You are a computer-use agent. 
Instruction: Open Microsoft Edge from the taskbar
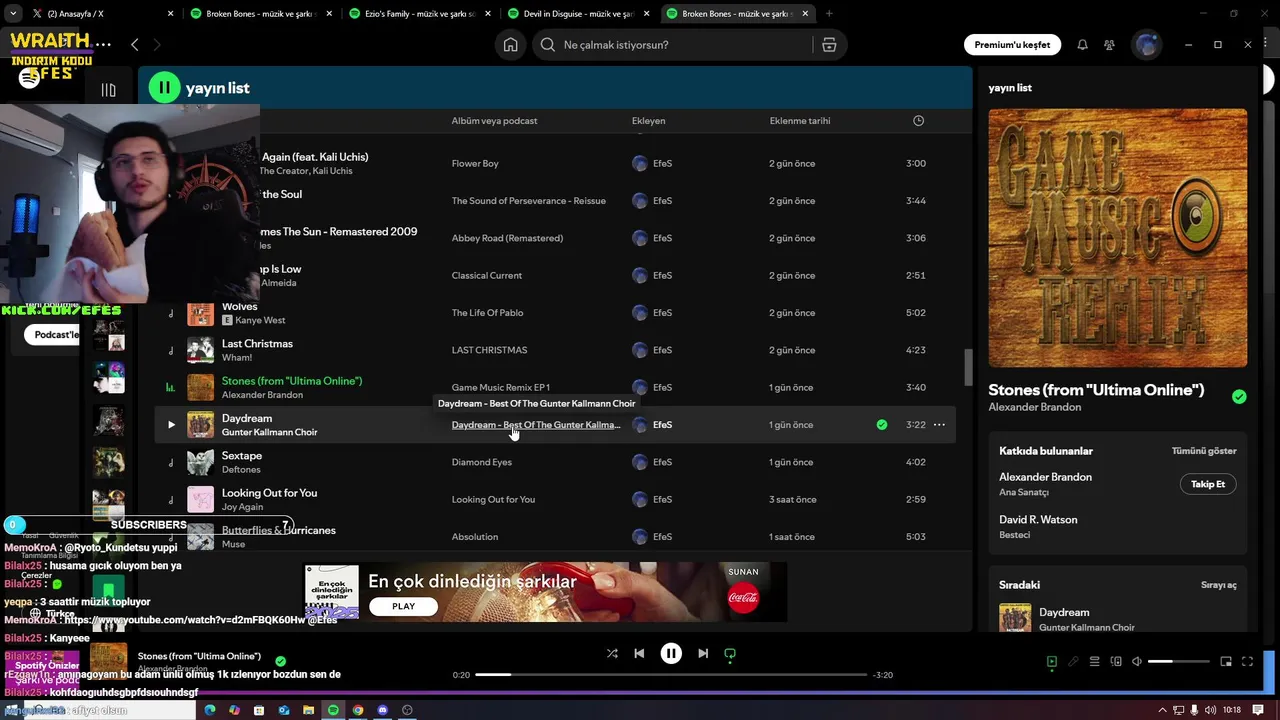[210, 710]
